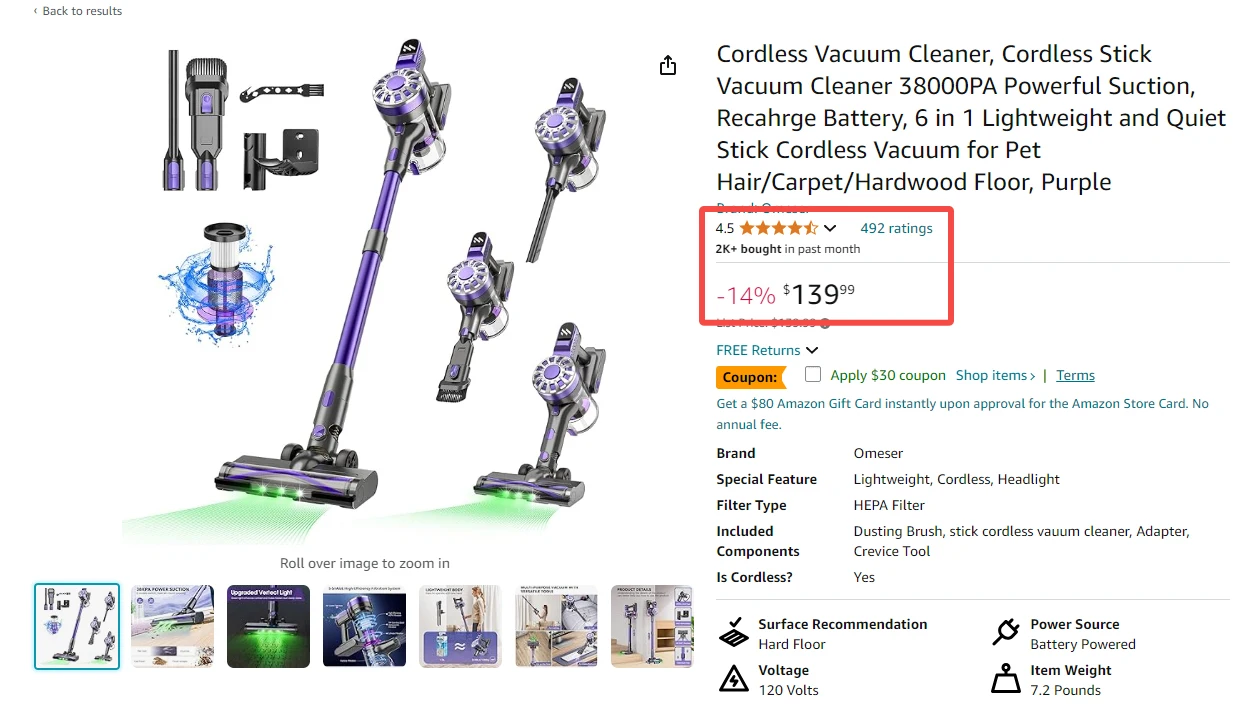Click the share icon above product image
1251x704 pixels.
click(x=668, y=66)
